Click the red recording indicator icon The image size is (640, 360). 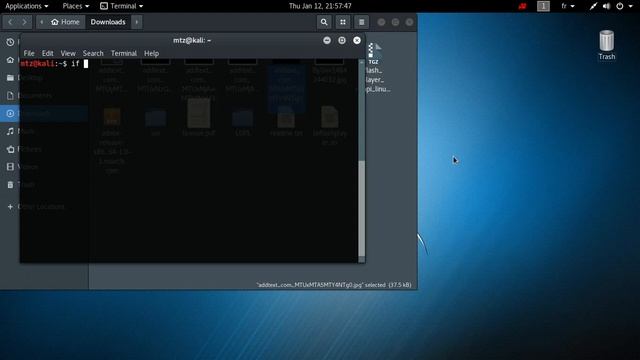pos(522,6)
